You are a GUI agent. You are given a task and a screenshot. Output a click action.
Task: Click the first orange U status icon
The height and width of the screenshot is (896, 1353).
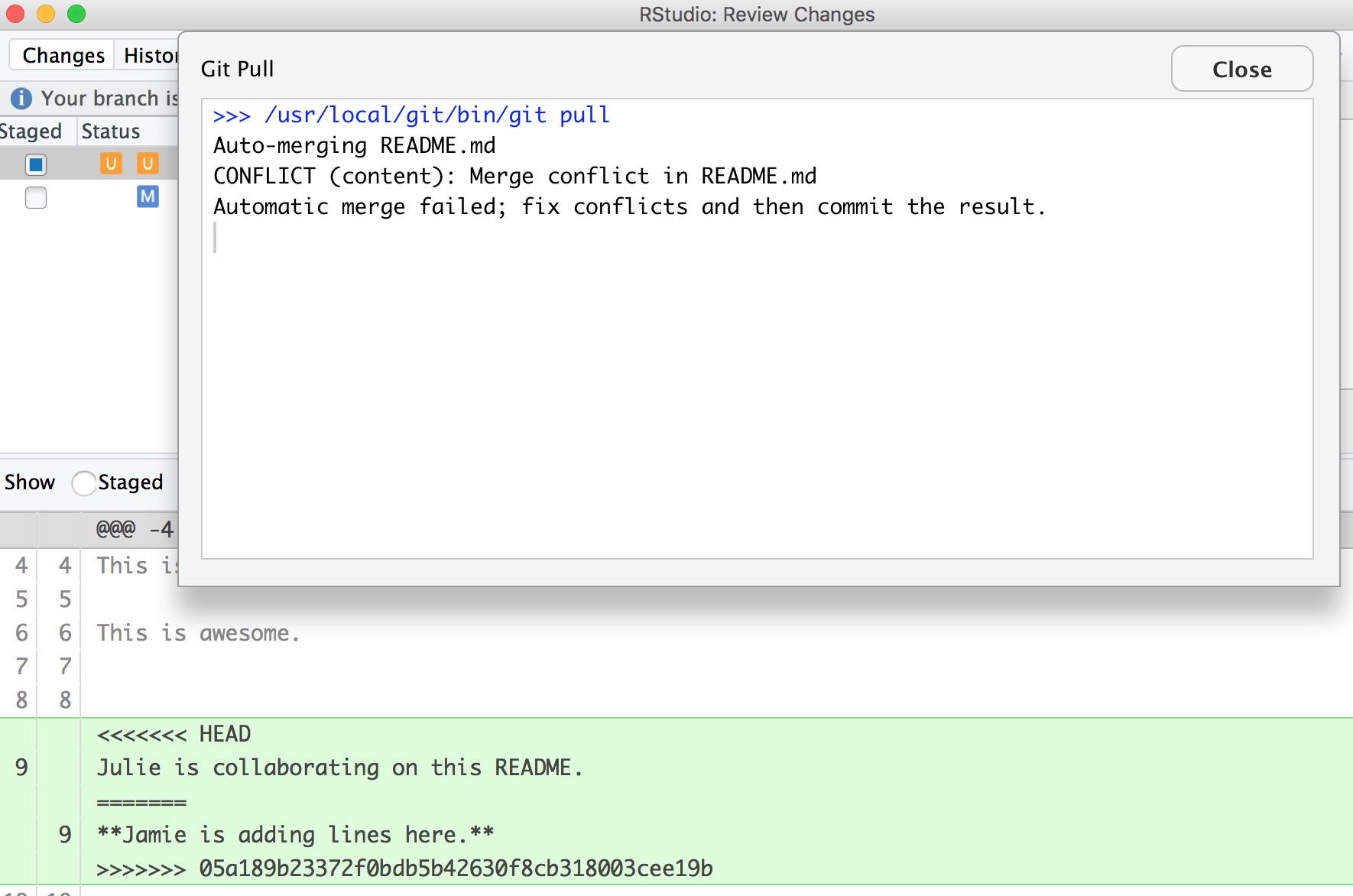point(111,163)
